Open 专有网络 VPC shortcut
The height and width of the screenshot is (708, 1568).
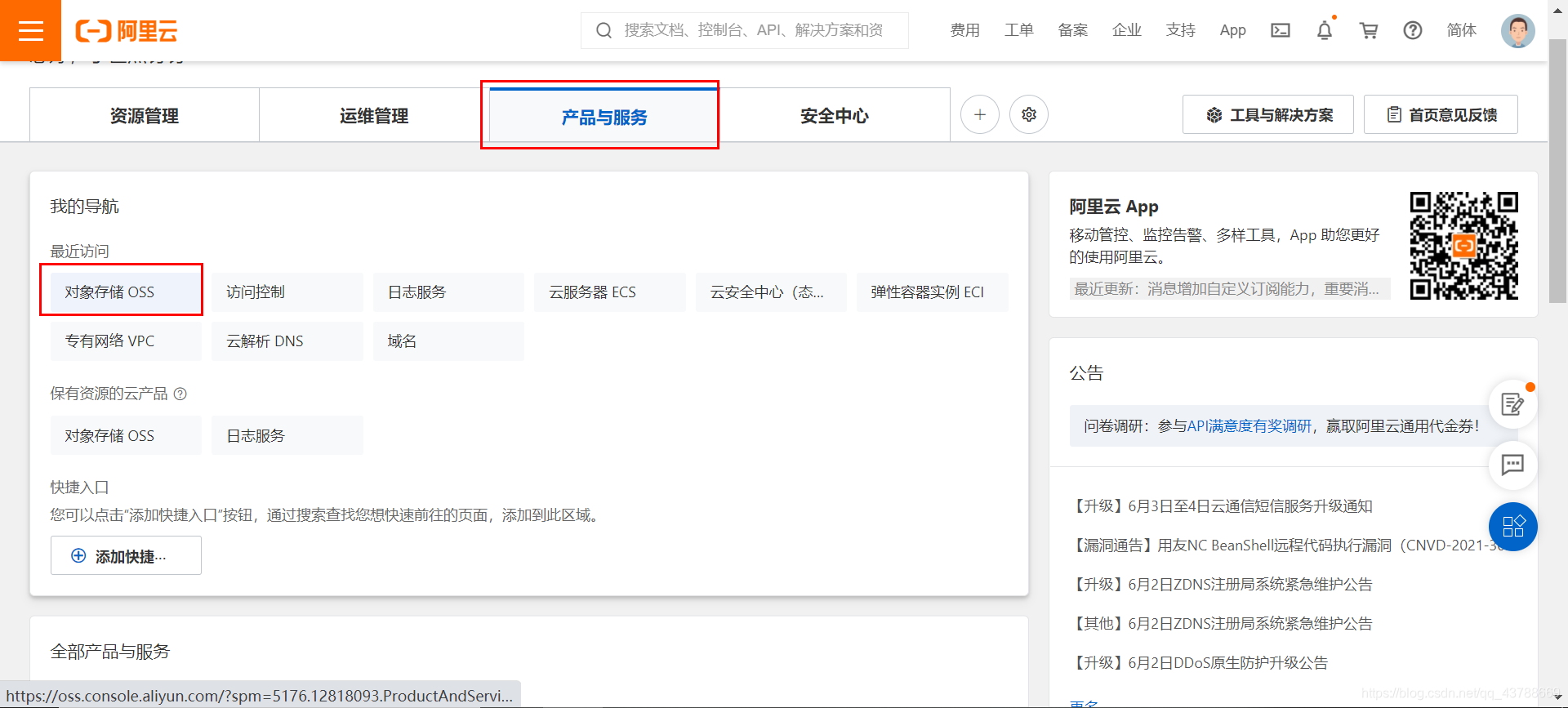coord(126,341)
